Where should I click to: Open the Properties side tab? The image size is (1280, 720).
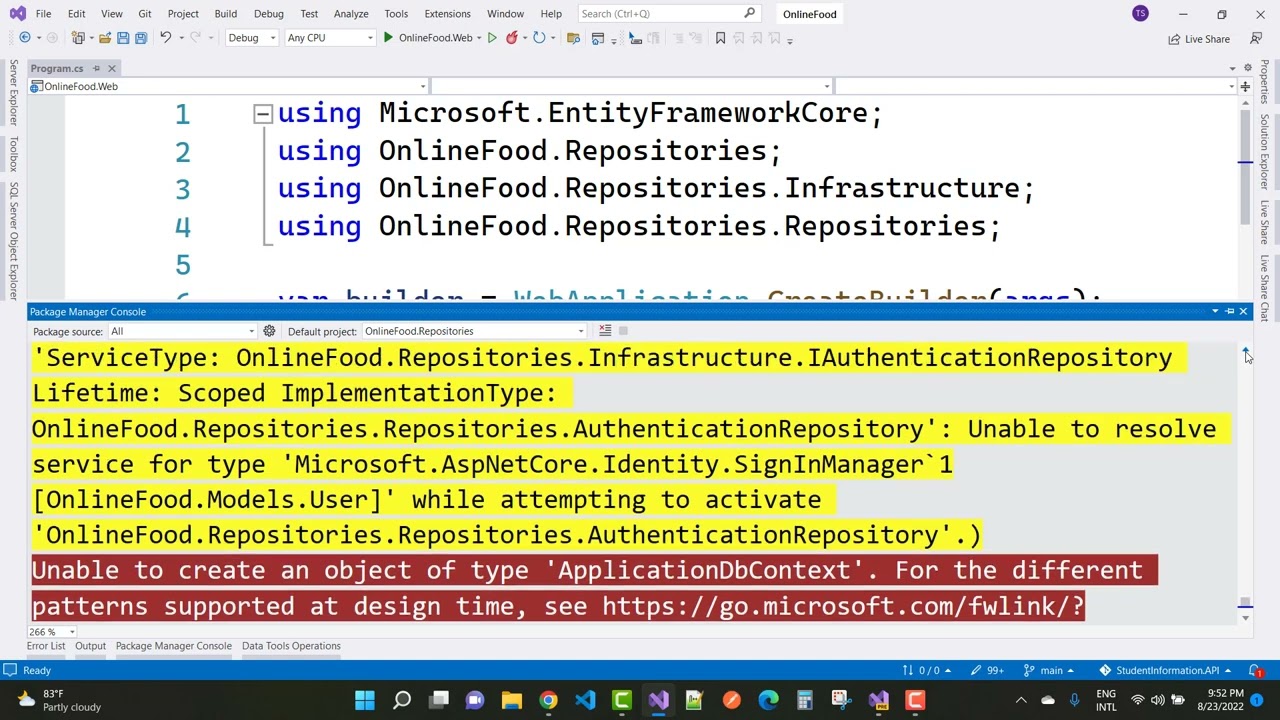[1265, 82]
